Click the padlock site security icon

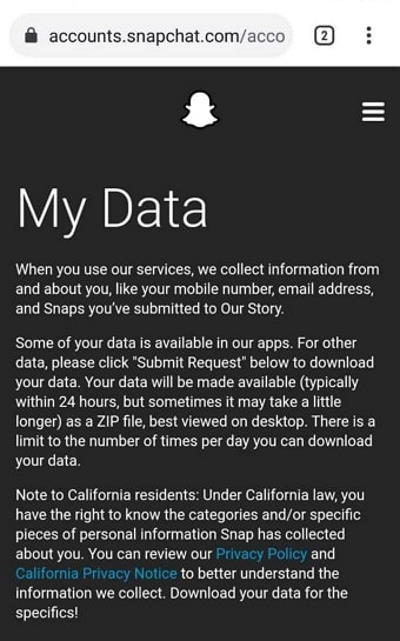click(x=31, y=36)
